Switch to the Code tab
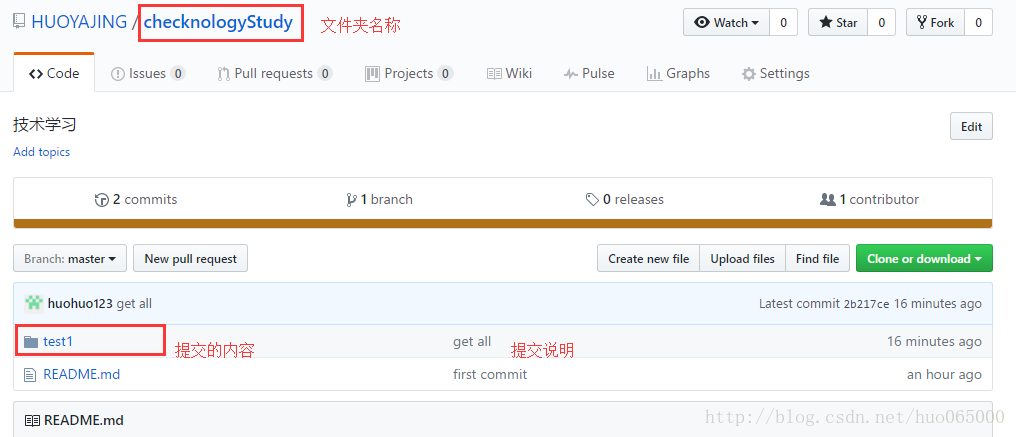This screenshot has height=437, width=1016. click(x=54, y=73)
